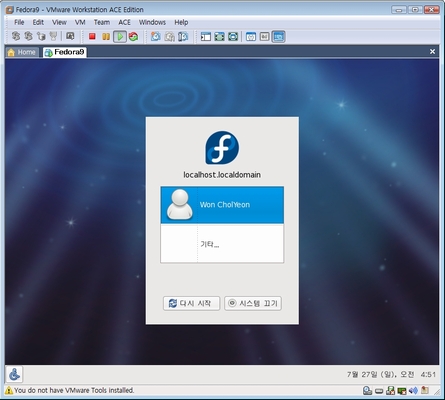Click the fourth greyed toolbar icon

(x=53, y=36)
